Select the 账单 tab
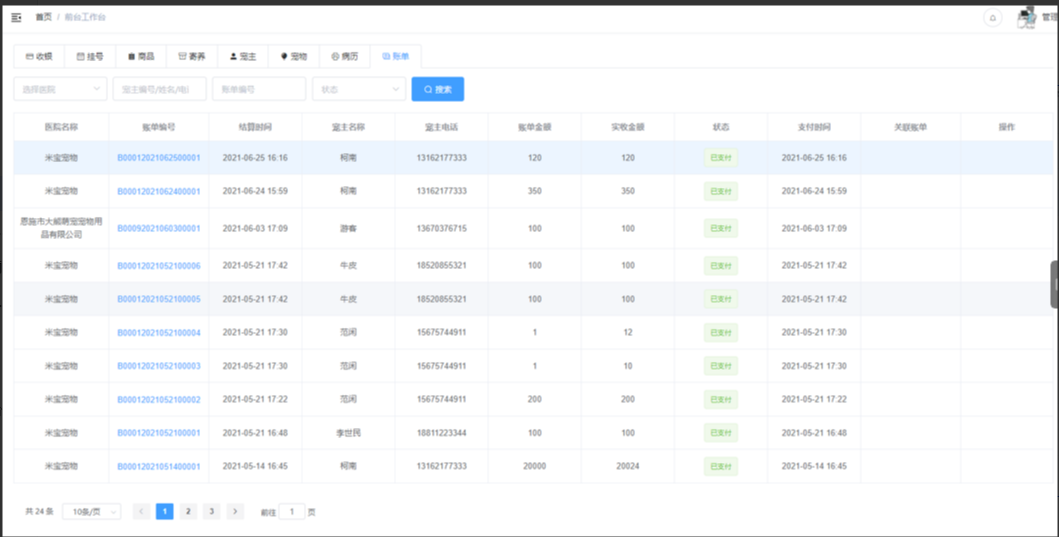This screenshot has height=537, width=1059. coord(396,57)
